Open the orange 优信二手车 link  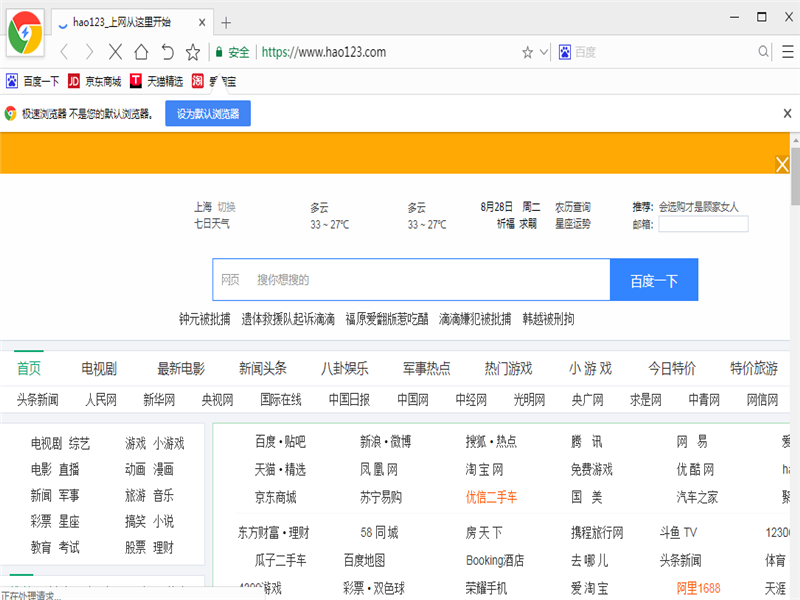point(491,497)
